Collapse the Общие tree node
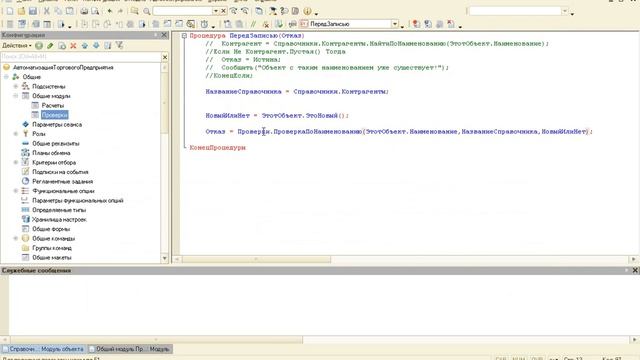This screenshot has width=640, height=360. coord(6,77)
